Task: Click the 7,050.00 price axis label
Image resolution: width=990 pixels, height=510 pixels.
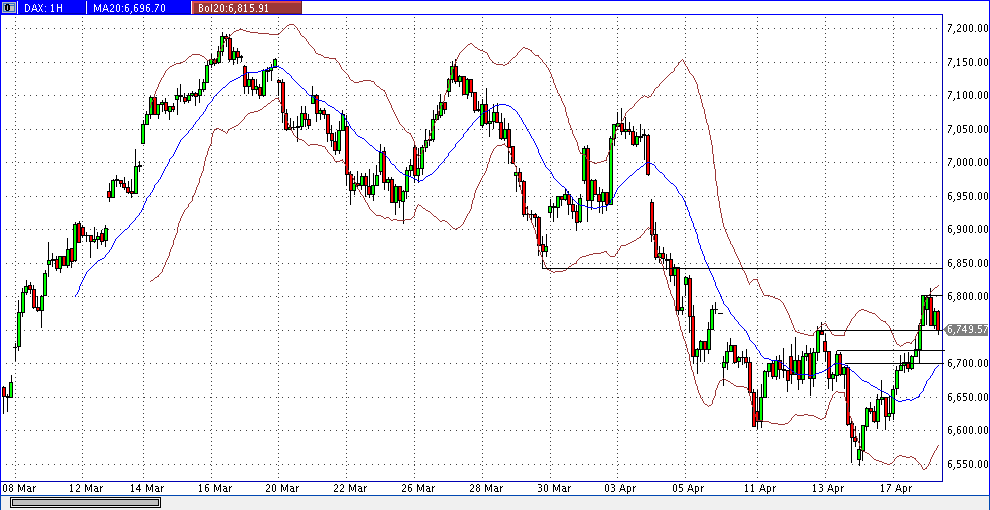Action: click(967, 129)
